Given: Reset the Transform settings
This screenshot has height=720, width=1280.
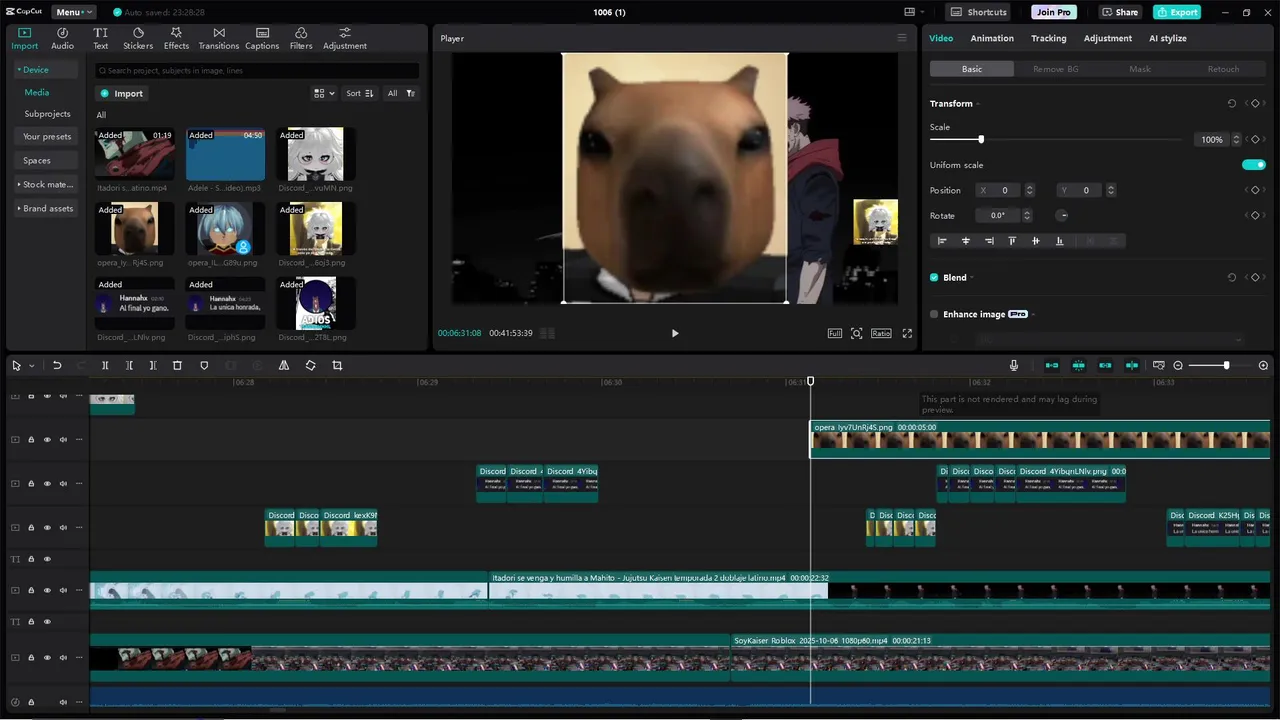Looking at the screenshot, I should [x=1232, y=104].
